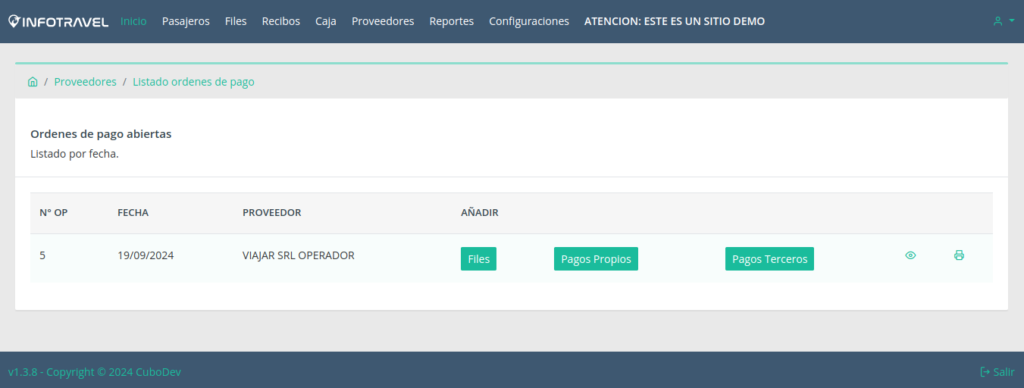1024x388 pixels.
Task: Open Proveedores breadcrumb link
Action: pos(85,82)
